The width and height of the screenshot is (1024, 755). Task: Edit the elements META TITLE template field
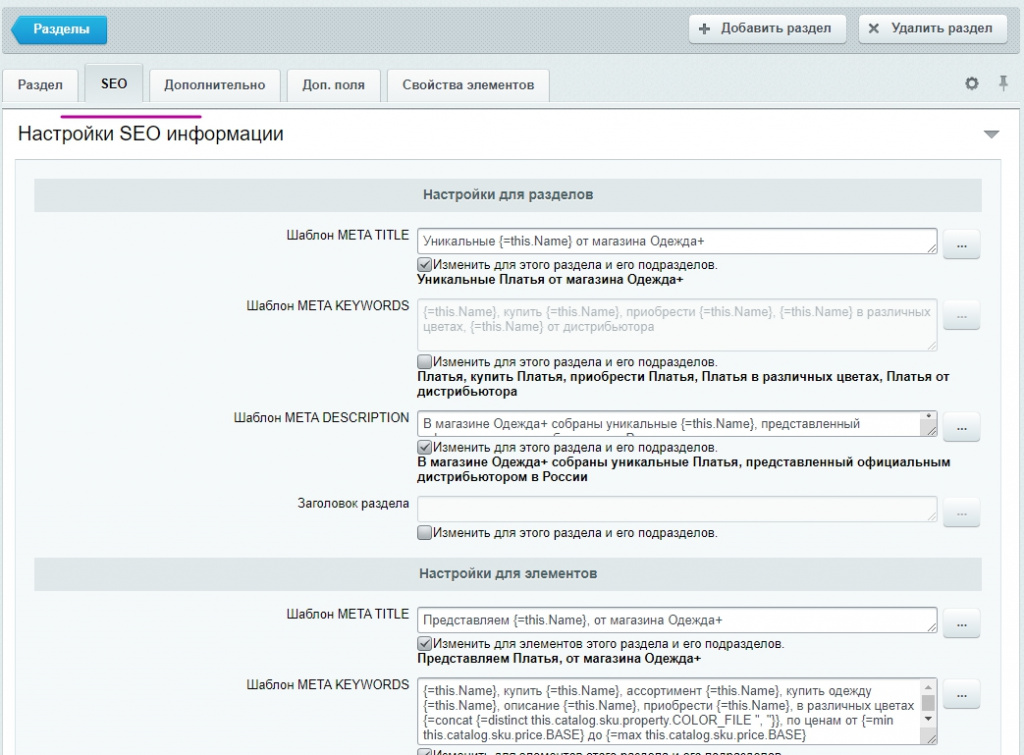[x=677, y=620]
